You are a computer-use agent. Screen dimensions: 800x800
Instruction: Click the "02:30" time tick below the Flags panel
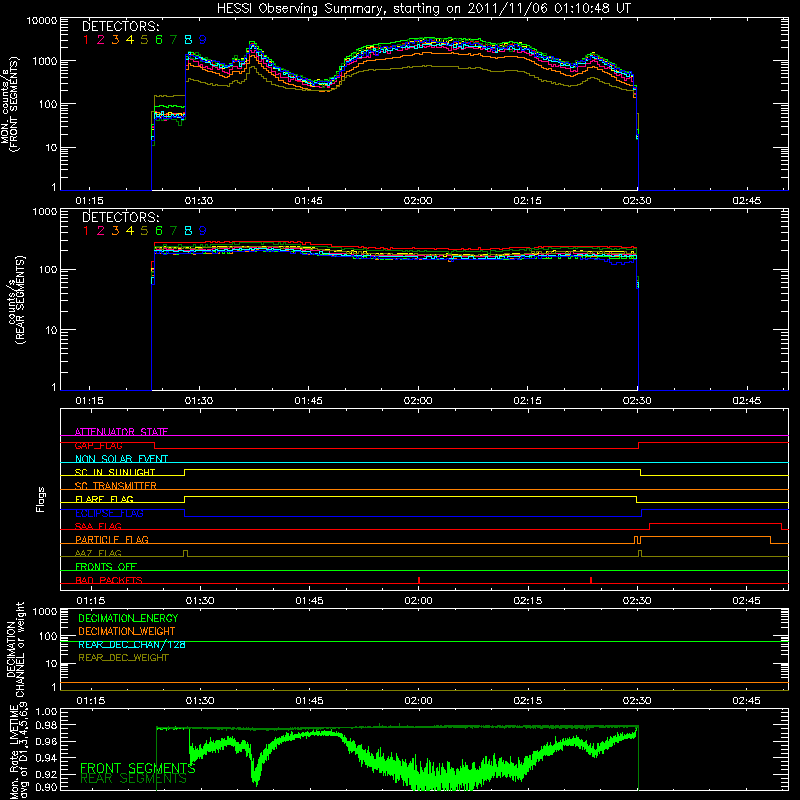[x=637, y=601]
